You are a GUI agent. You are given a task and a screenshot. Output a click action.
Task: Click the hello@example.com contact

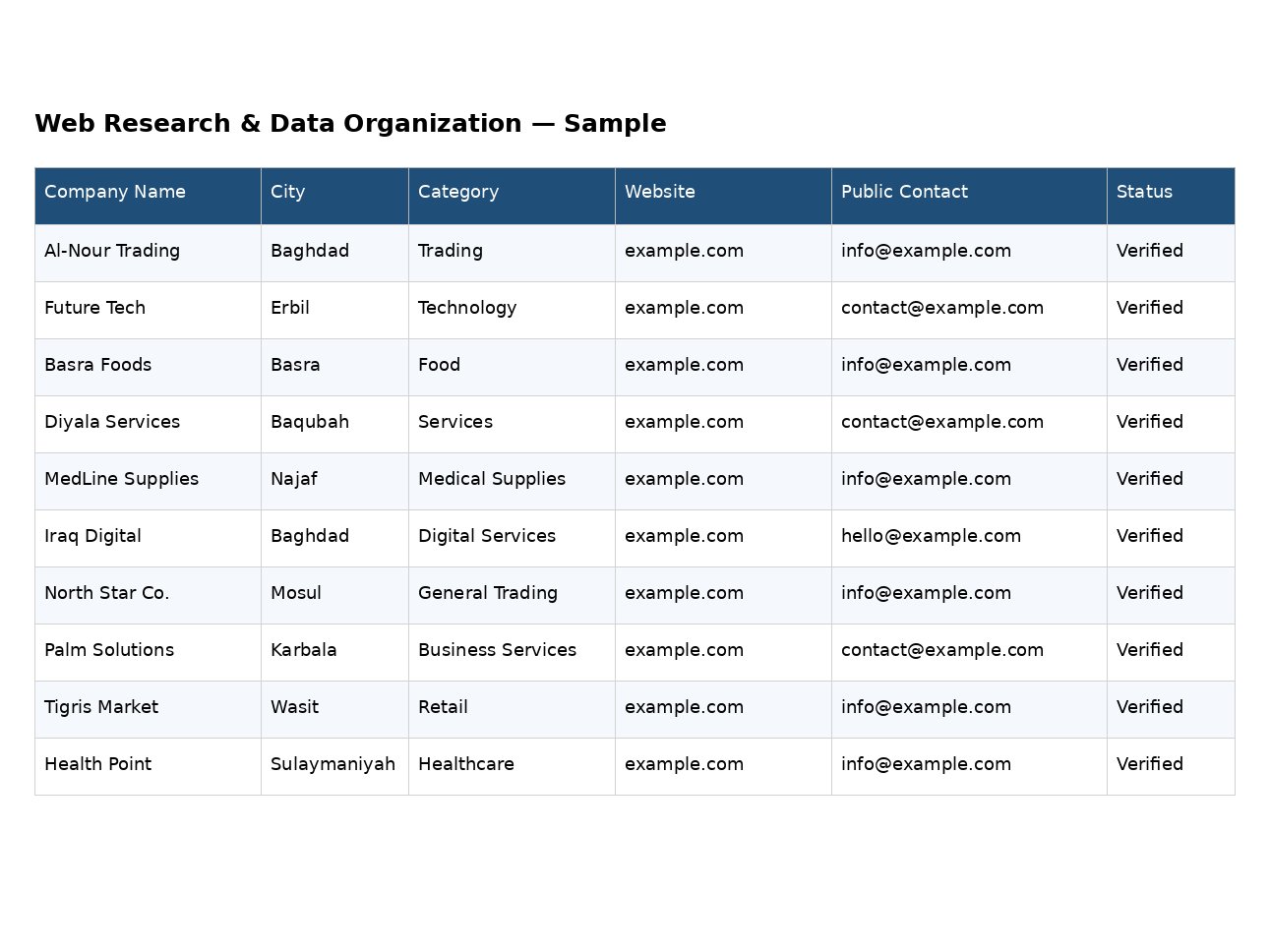click(931, 536)
